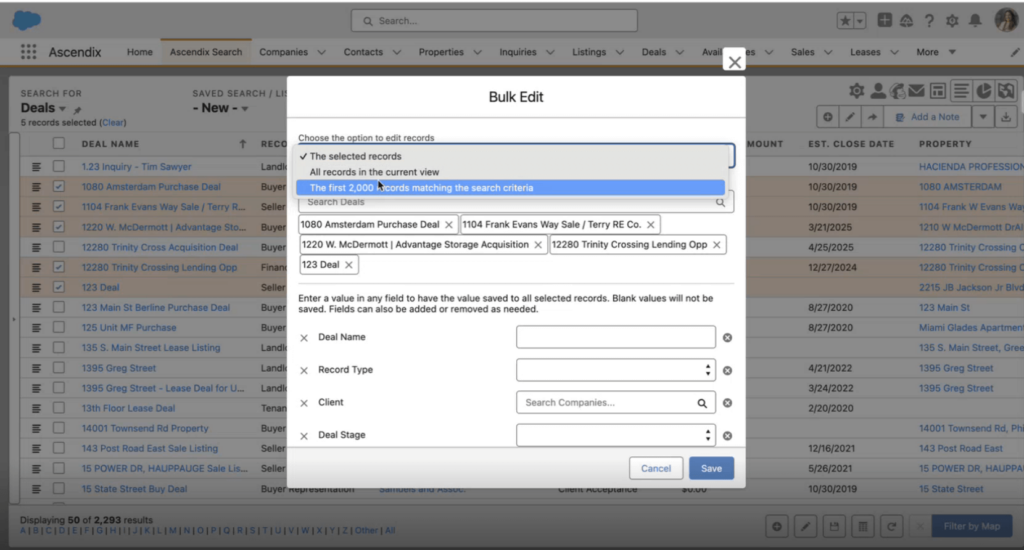Open the user avatar profile

click(x=1006, y=20)
